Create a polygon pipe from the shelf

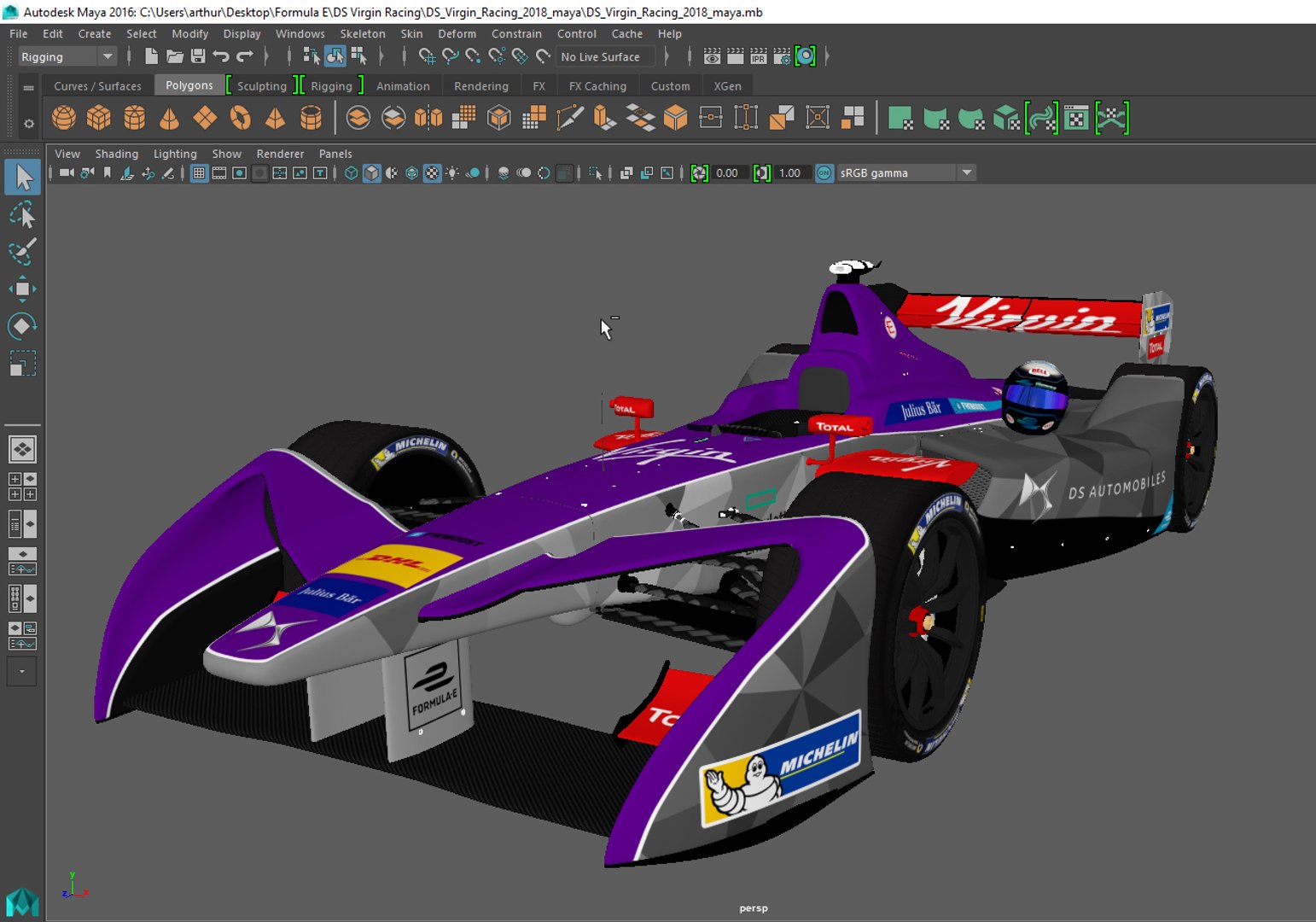[x=311, y=117]
